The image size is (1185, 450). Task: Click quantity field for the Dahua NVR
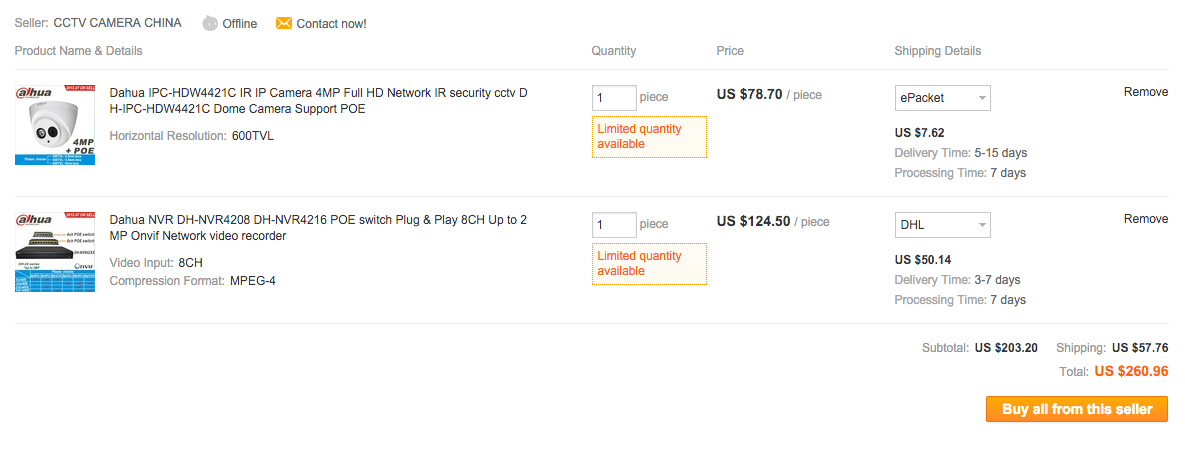pyautogui.click(x=614, y=225)
